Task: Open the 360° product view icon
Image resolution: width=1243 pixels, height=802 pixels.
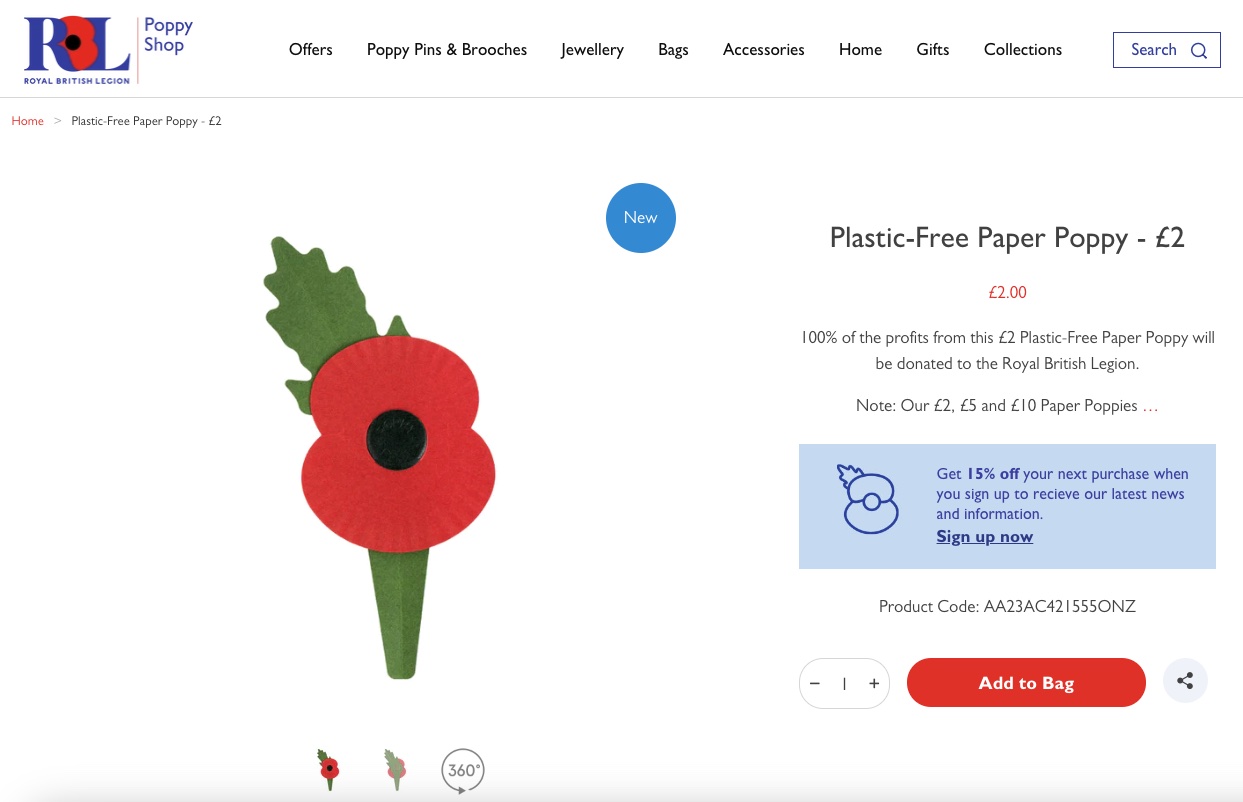Action: (x=463, y=771)
